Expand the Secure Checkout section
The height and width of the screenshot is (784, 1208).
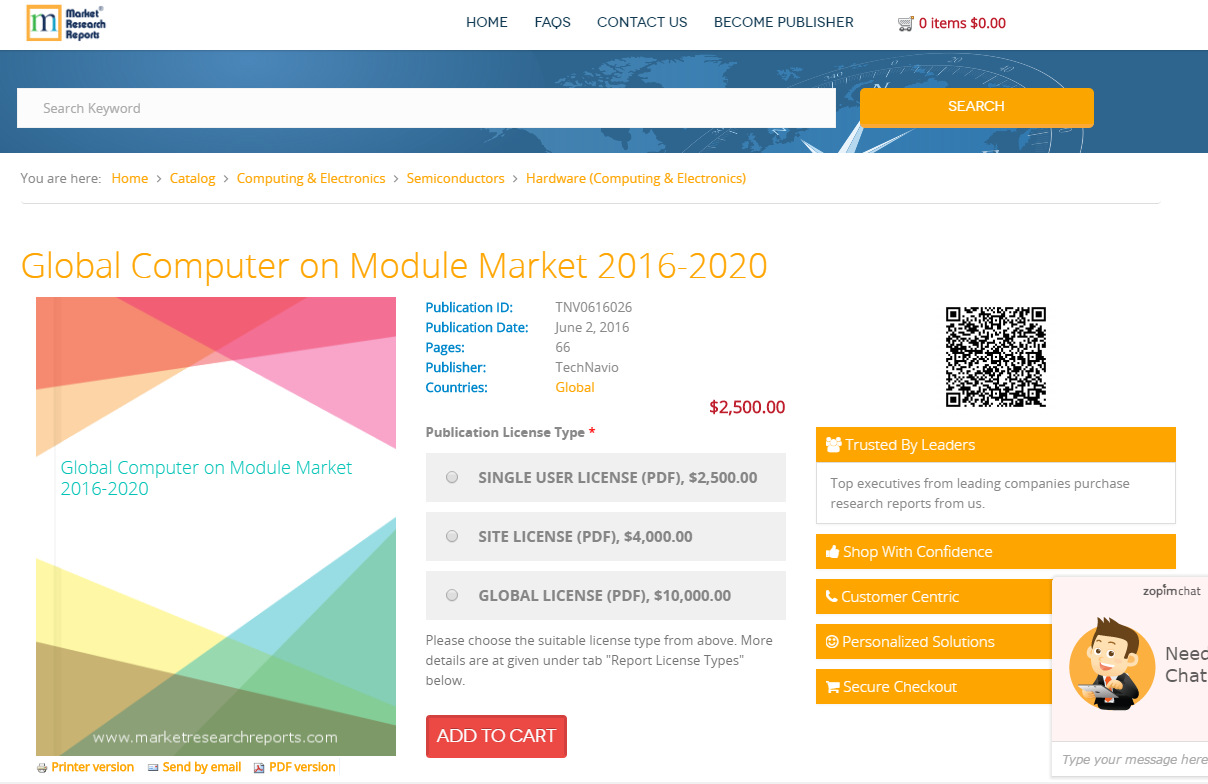934,687
